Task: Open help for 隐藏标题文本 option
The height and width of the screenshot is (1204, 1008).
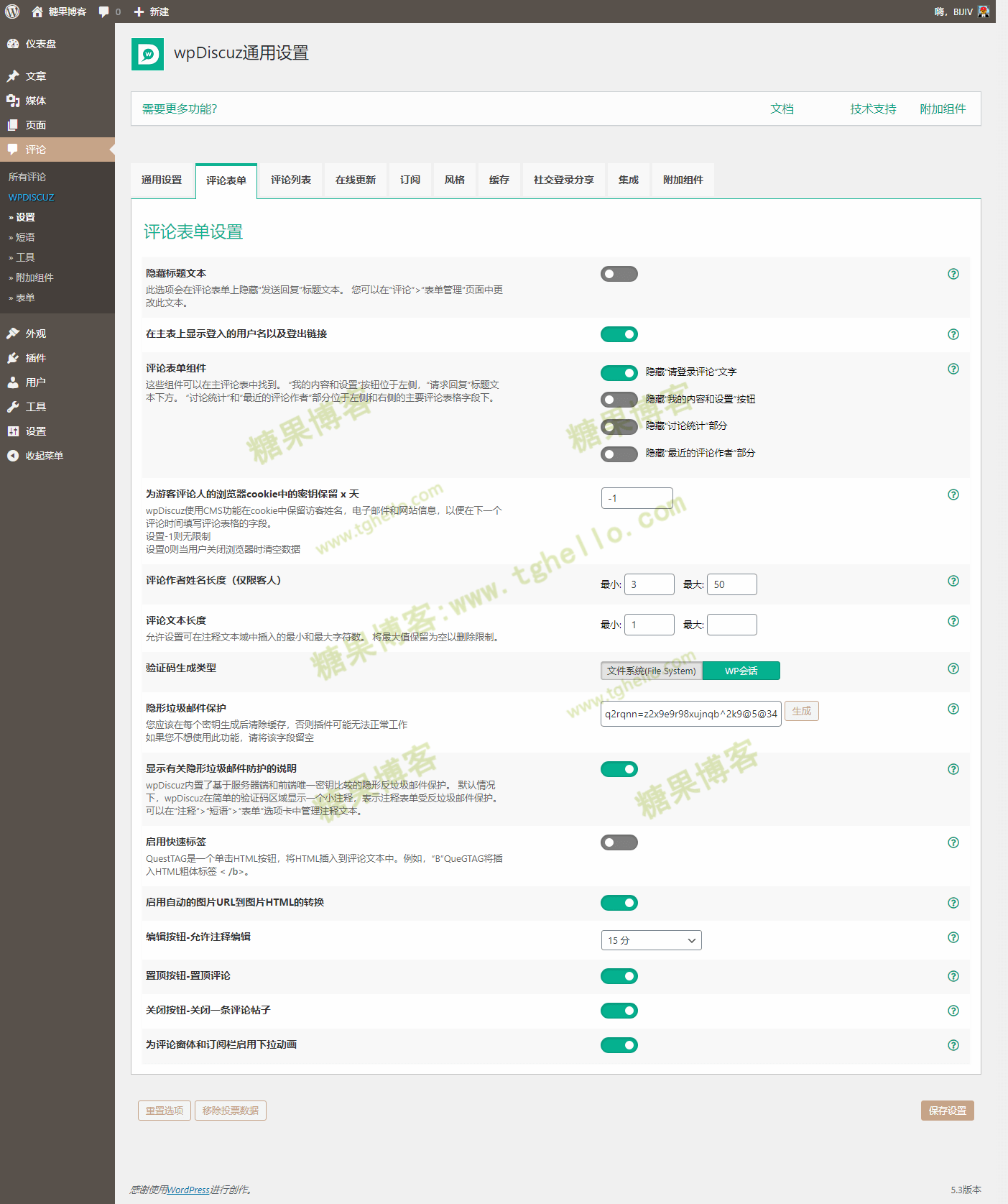Action: point(953,274)
